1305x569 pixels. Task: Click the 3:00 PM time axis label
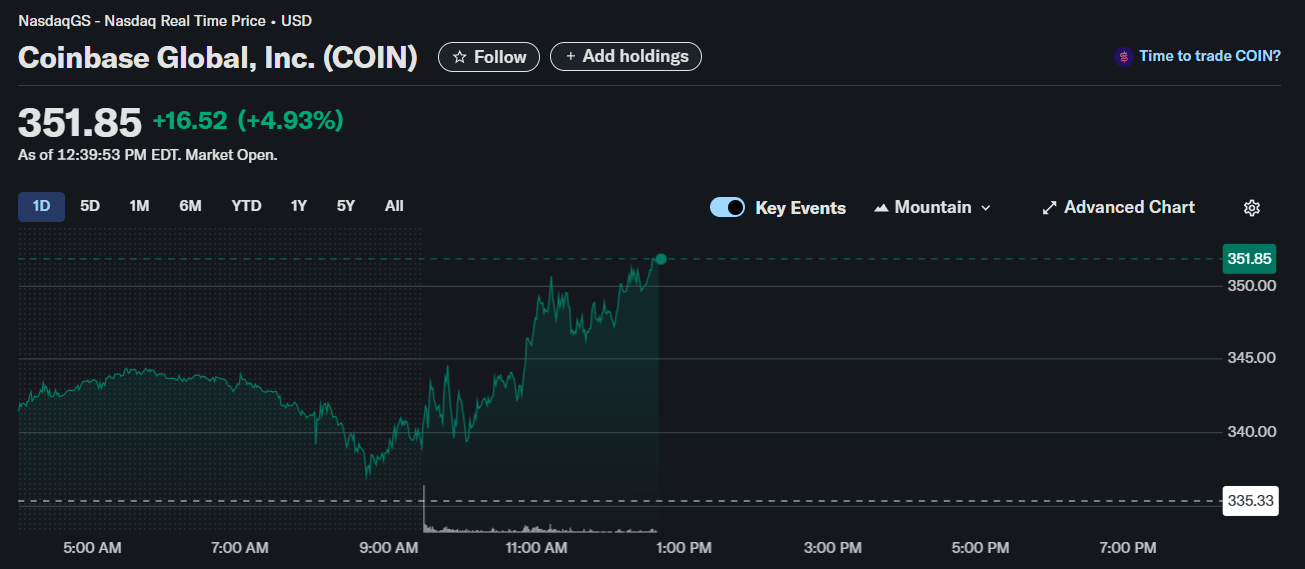pos(833,548)
